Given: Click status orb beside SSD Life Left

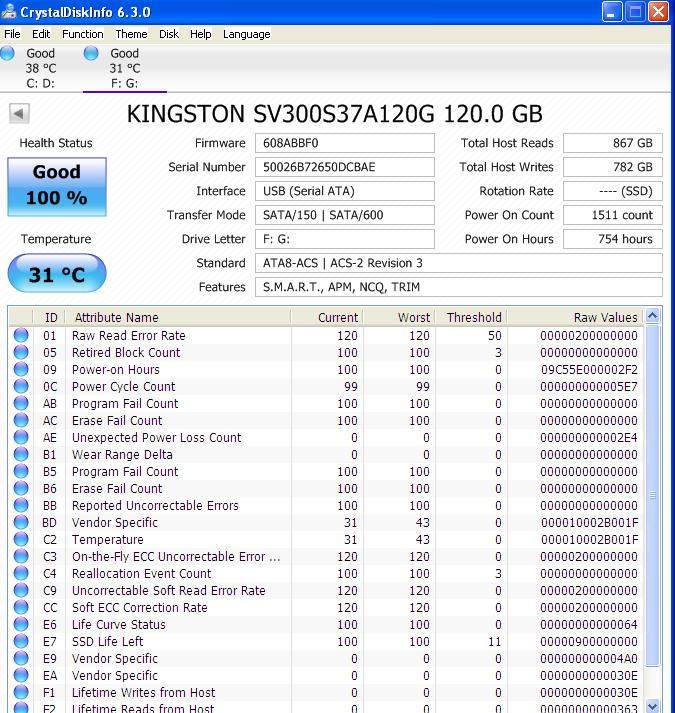Looking at the screenshot, I should click(20, 642).
